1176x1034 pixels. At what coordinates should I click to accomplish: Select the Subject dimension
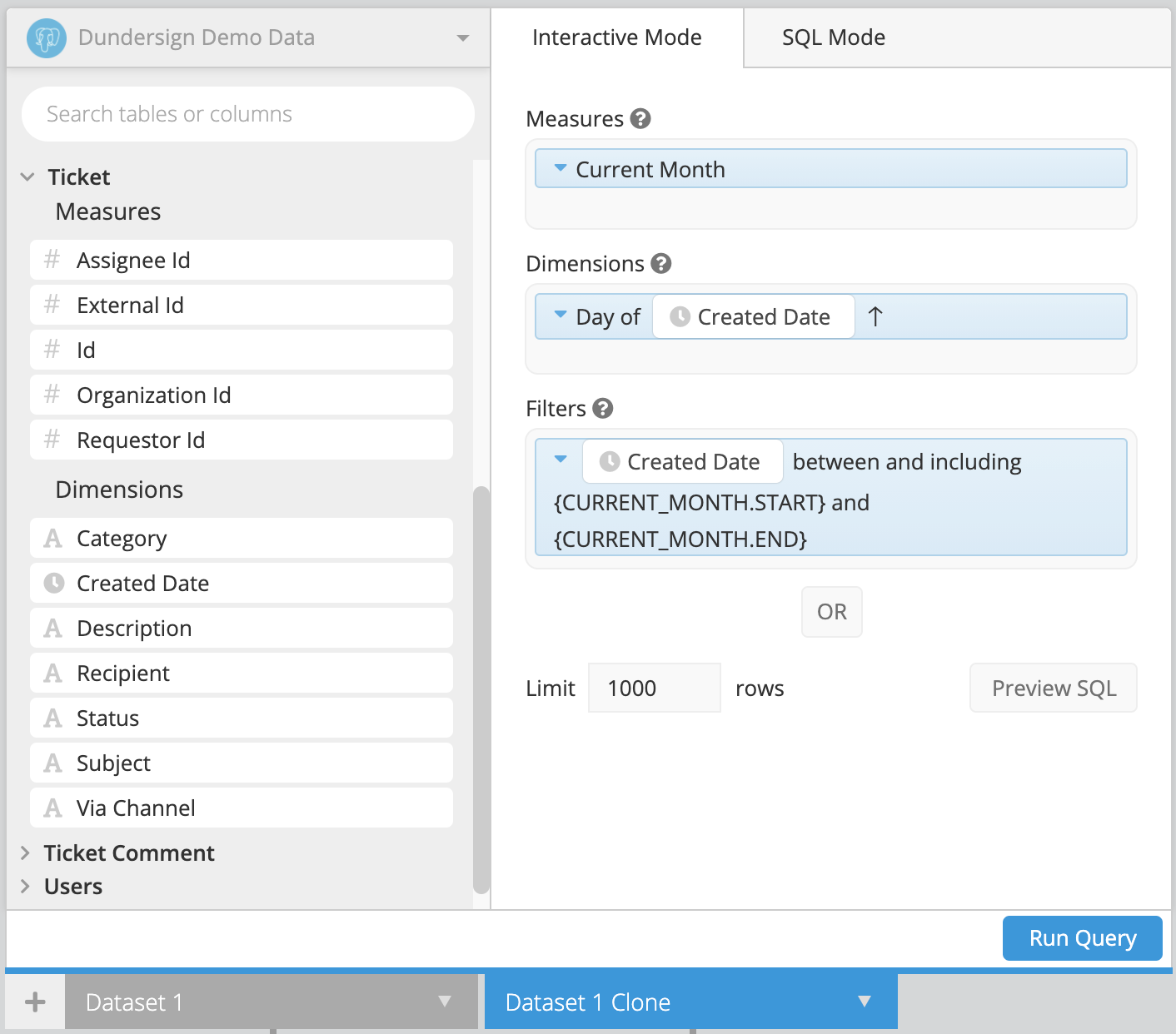click(x=242, y=763)
